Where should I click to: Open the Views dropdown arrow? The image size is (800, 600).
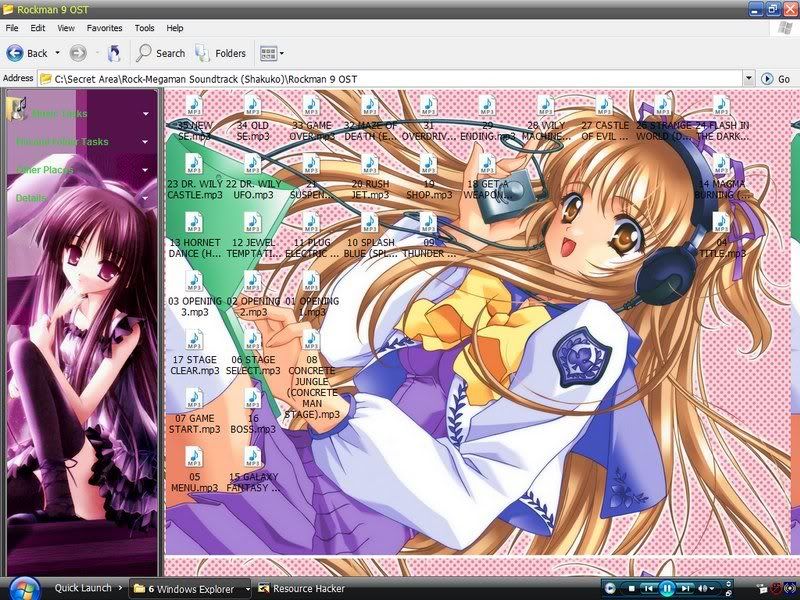(x=282, y=53)
